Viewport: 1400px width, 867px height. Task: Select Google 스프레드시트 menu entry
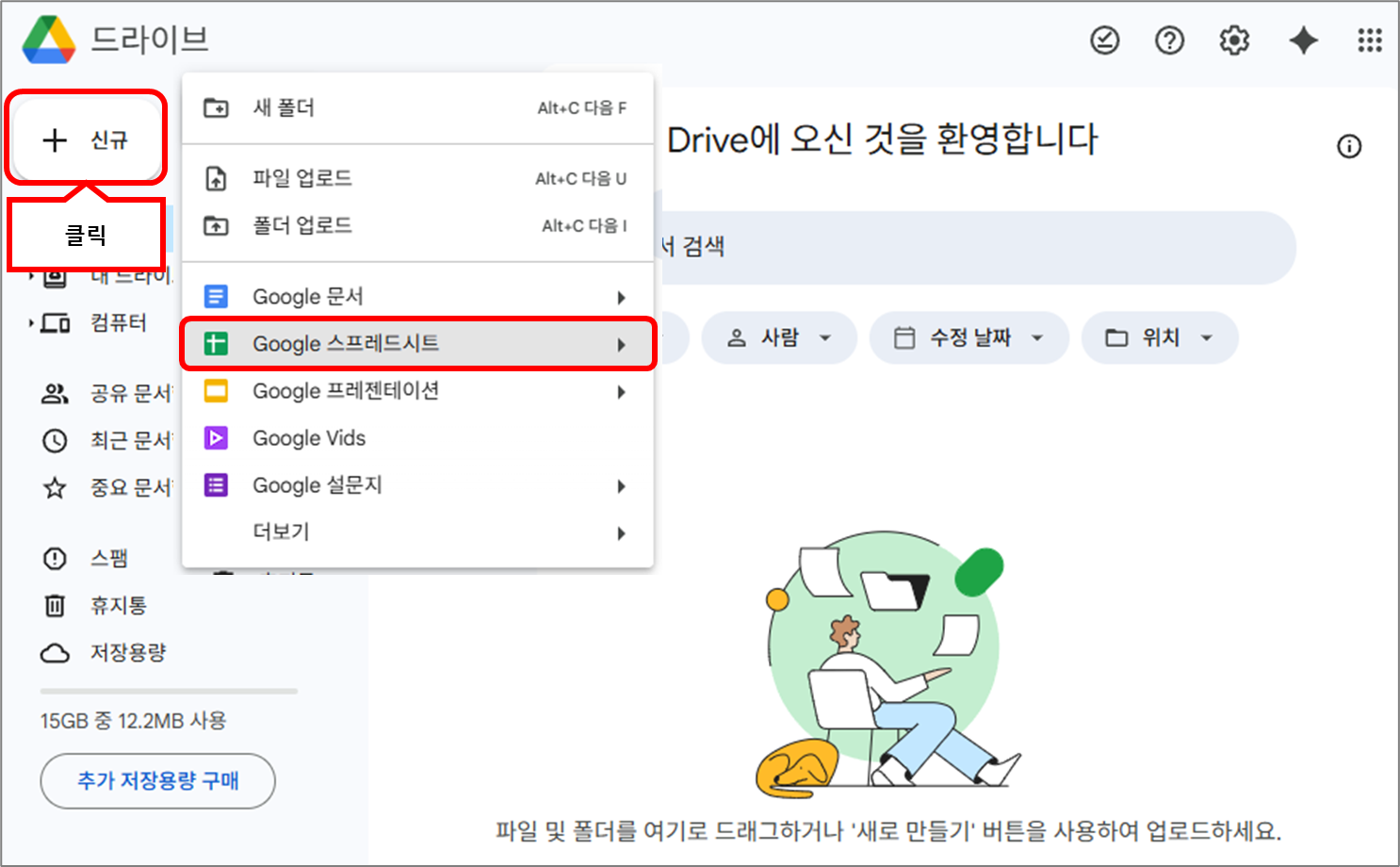(417, 344)
